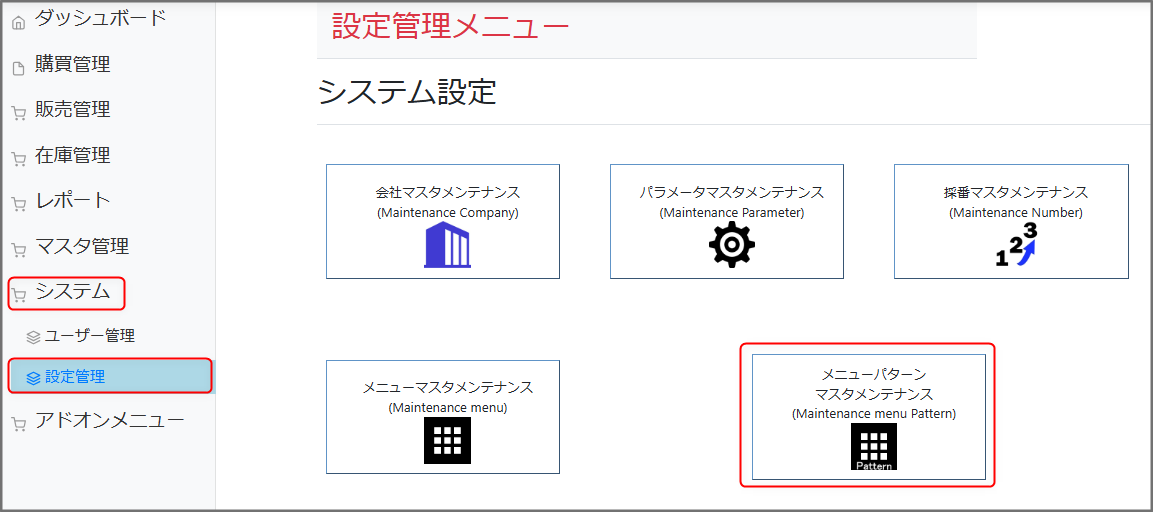The width and height of the screenshot is (1153, 512).
Task: Click the grid icon under メニューマスタメンテナンス
Action: coord(447,440)
